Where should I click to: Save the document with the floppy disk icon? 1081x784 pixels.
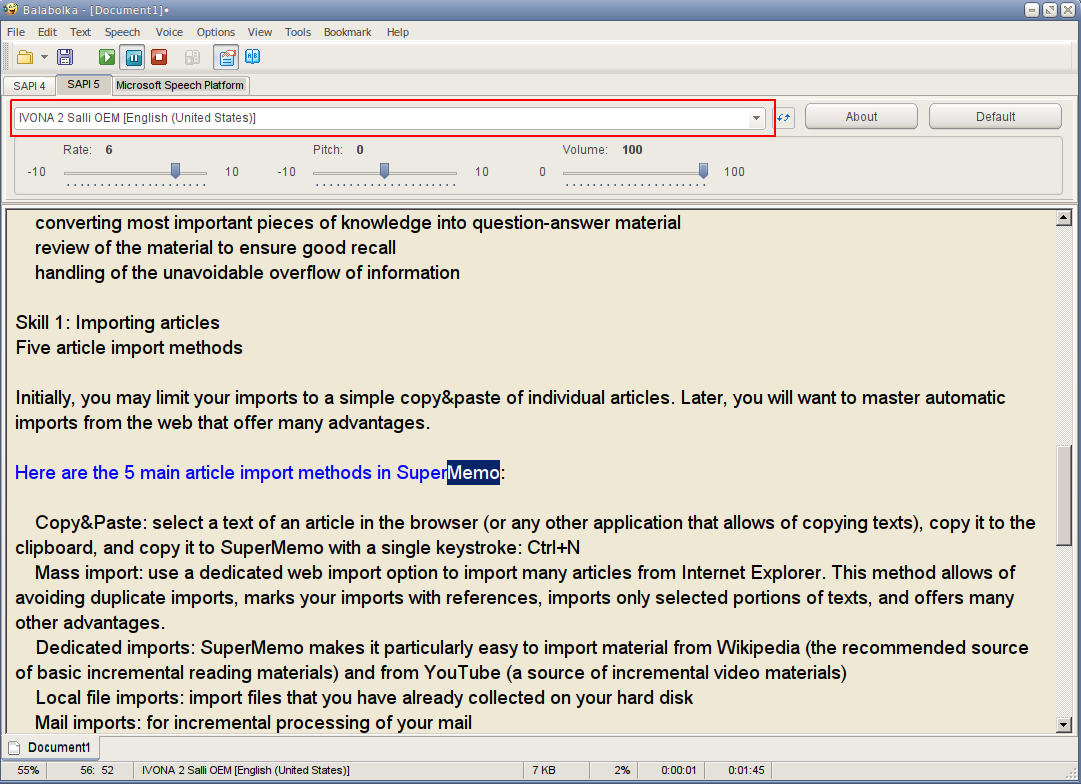tap(65, 57)
